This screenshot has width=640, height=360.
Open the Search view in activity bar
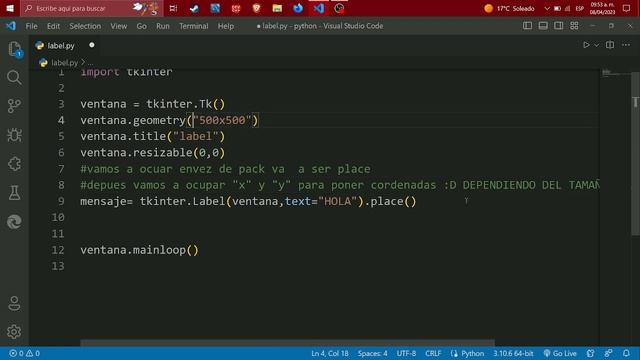point(14,77)
